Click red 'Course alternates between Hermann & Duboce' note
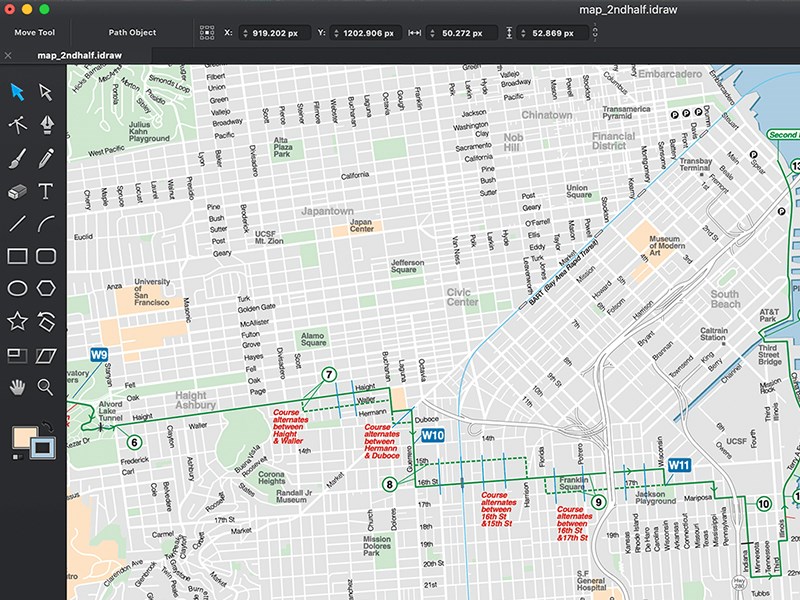The image size is (800, 600). [x=382, y=441]
